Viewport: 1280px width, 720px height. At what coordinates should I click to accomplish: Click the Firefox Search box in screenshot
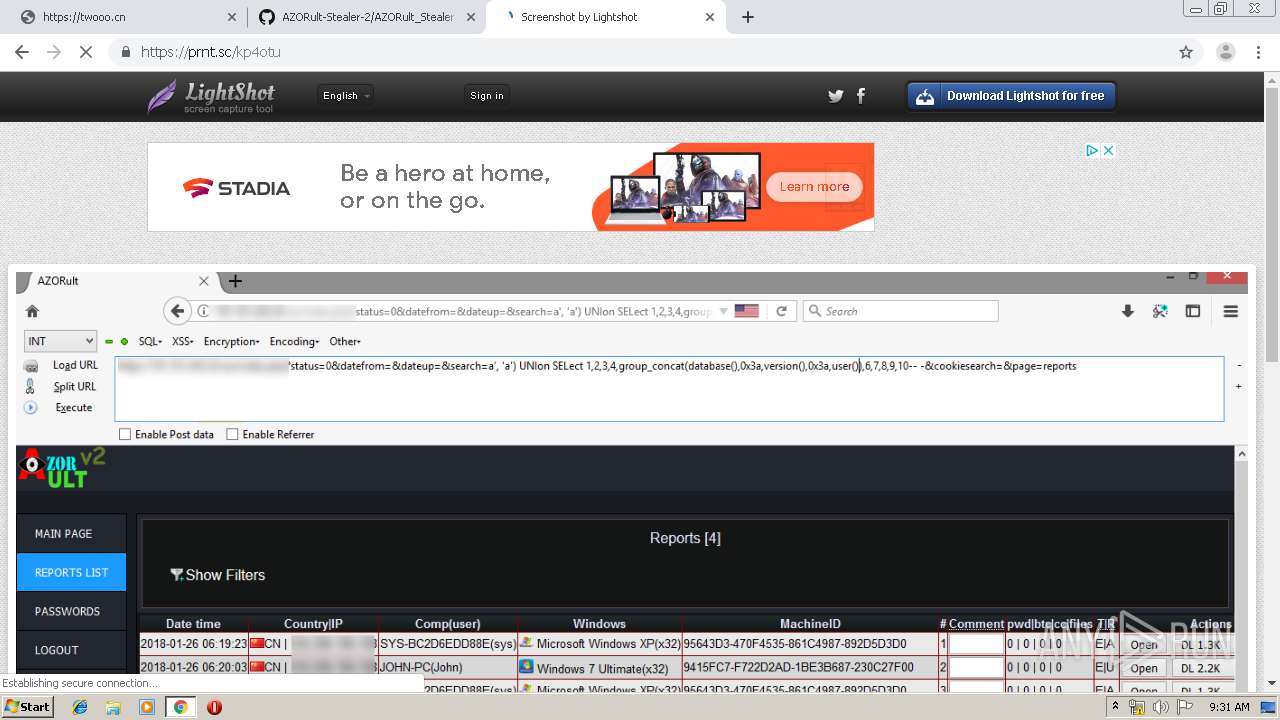(x=901, y=311)
